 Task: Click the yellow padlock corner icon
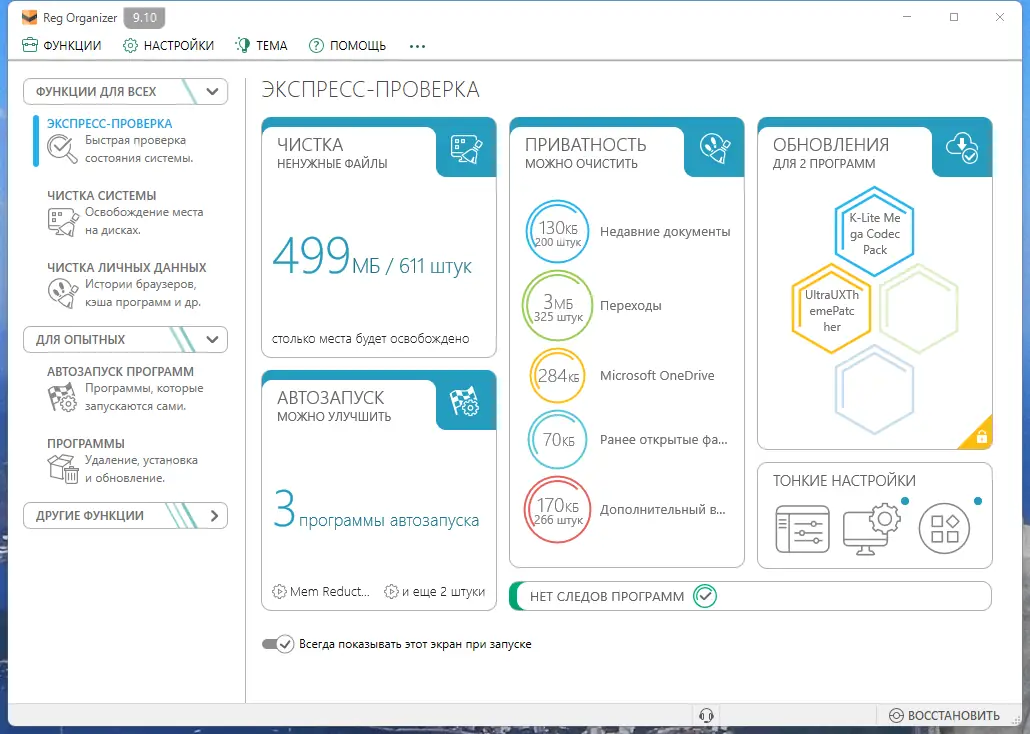point(981,436)
